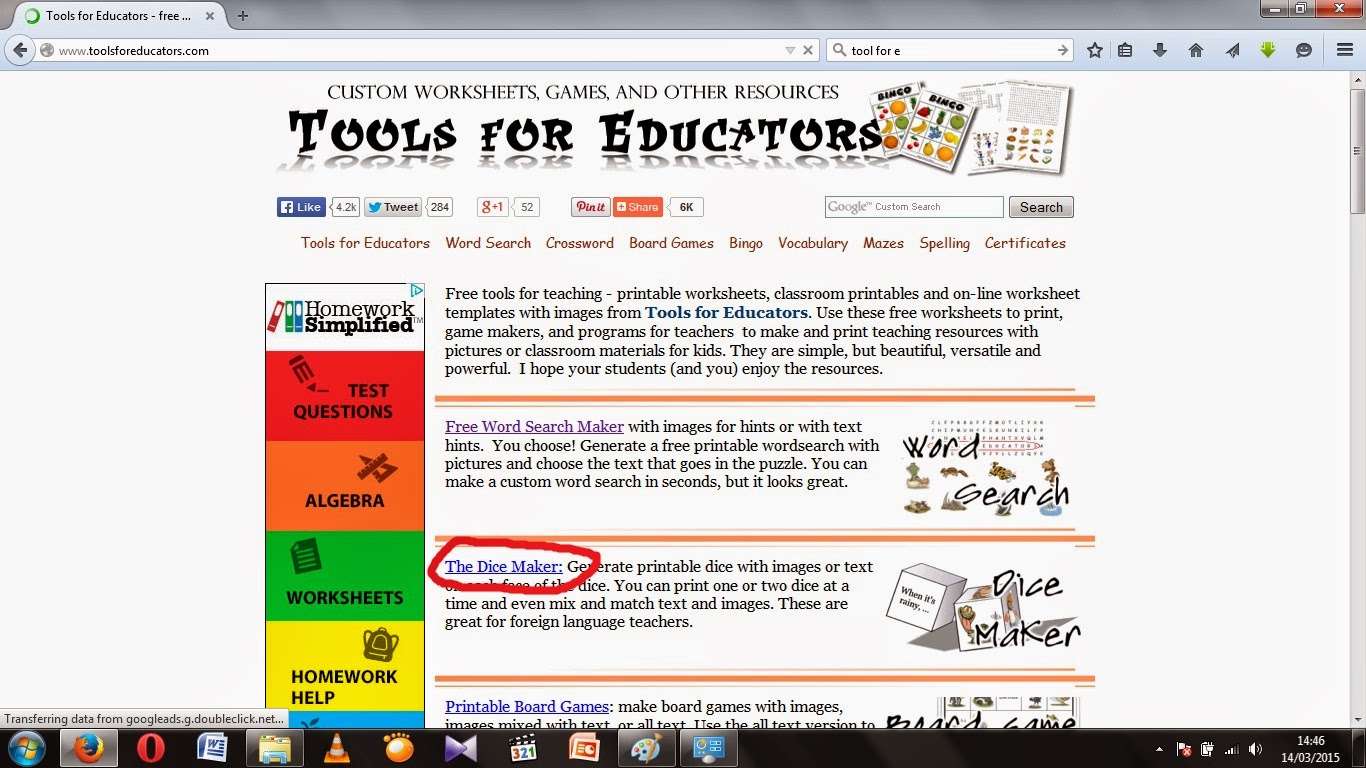Click the Twitter Tweet button
Image resolution: width=1366 pixels, height=768 pixels.
pyautogui.click(x=393, y=207)
